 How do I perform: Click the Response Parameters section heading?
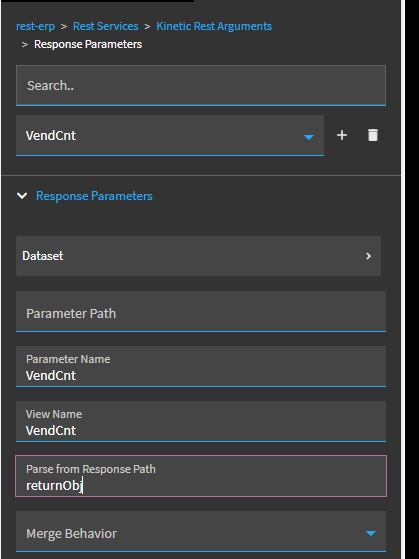(x=94, y=196)
